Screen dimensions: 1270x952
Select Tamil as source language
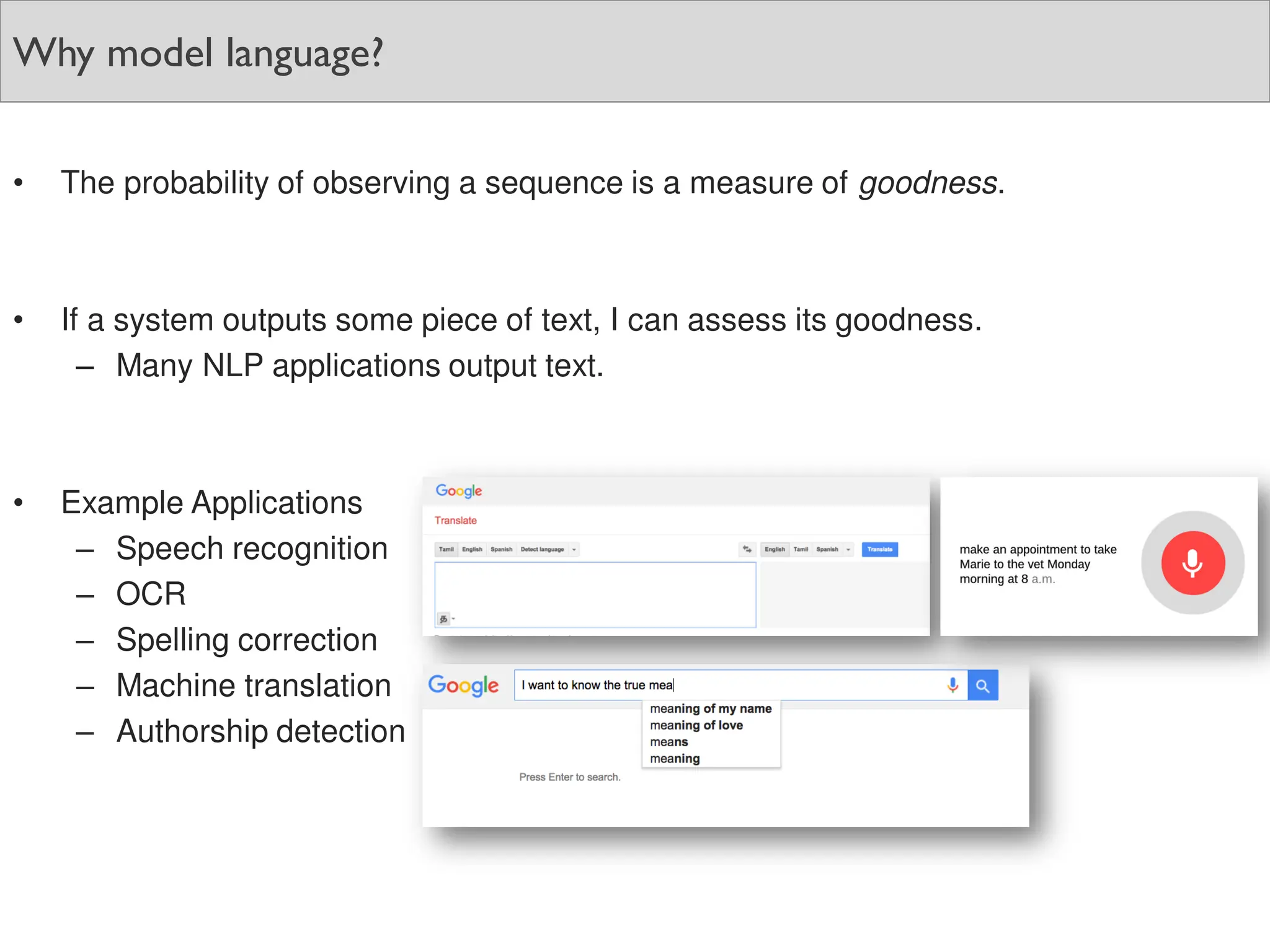(446, 550)
